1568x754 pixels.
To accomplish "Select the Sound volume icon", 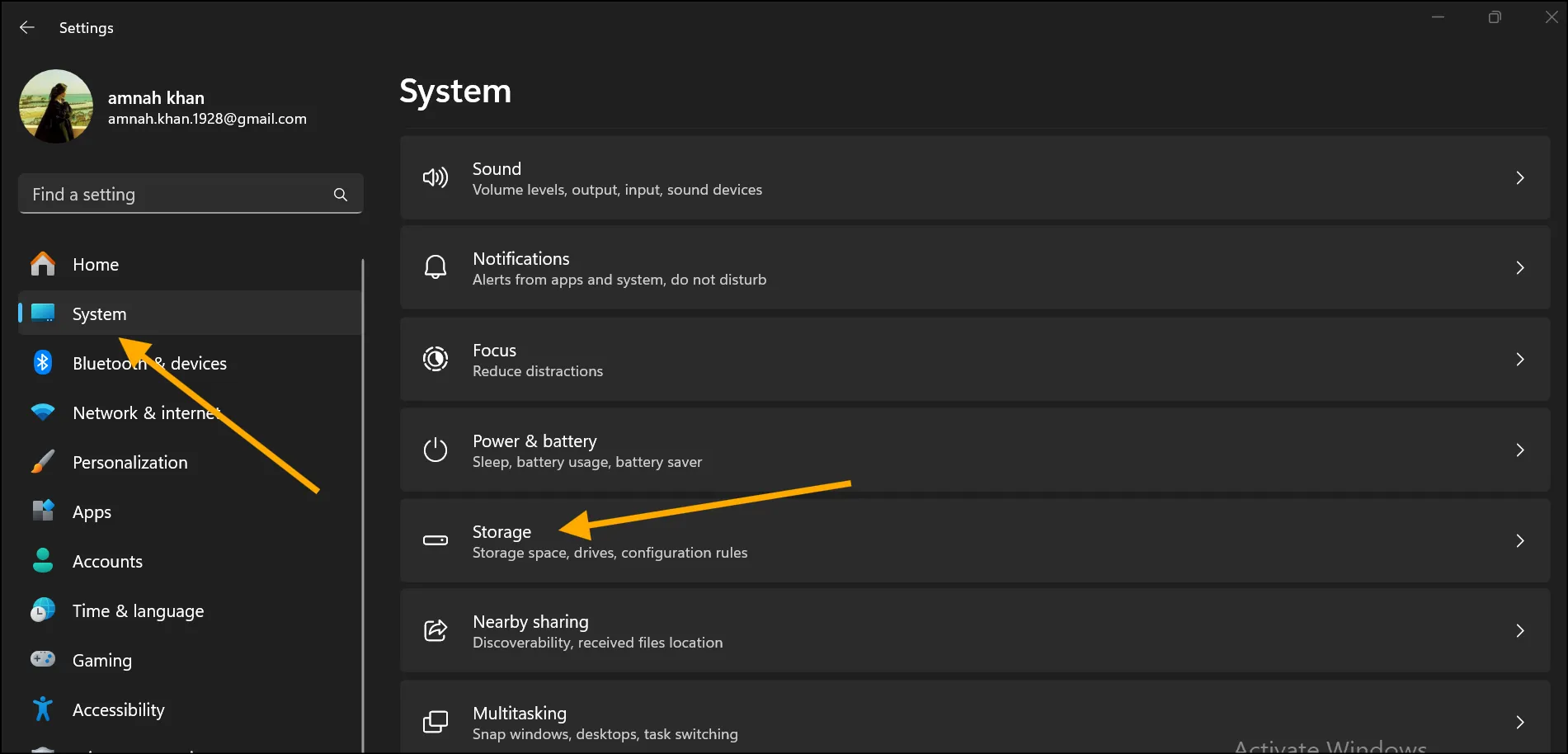I will point(436,177).
